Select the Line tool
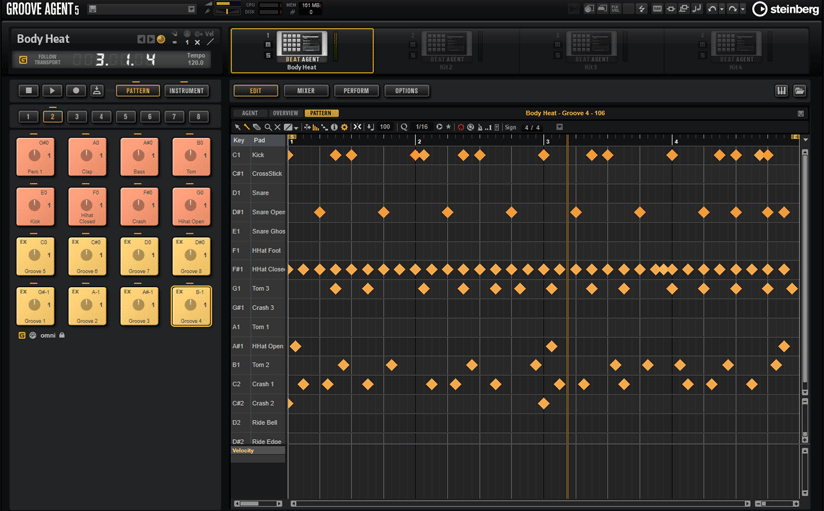The height and width of the screenshot is (511, 824). tap(288, 127)
